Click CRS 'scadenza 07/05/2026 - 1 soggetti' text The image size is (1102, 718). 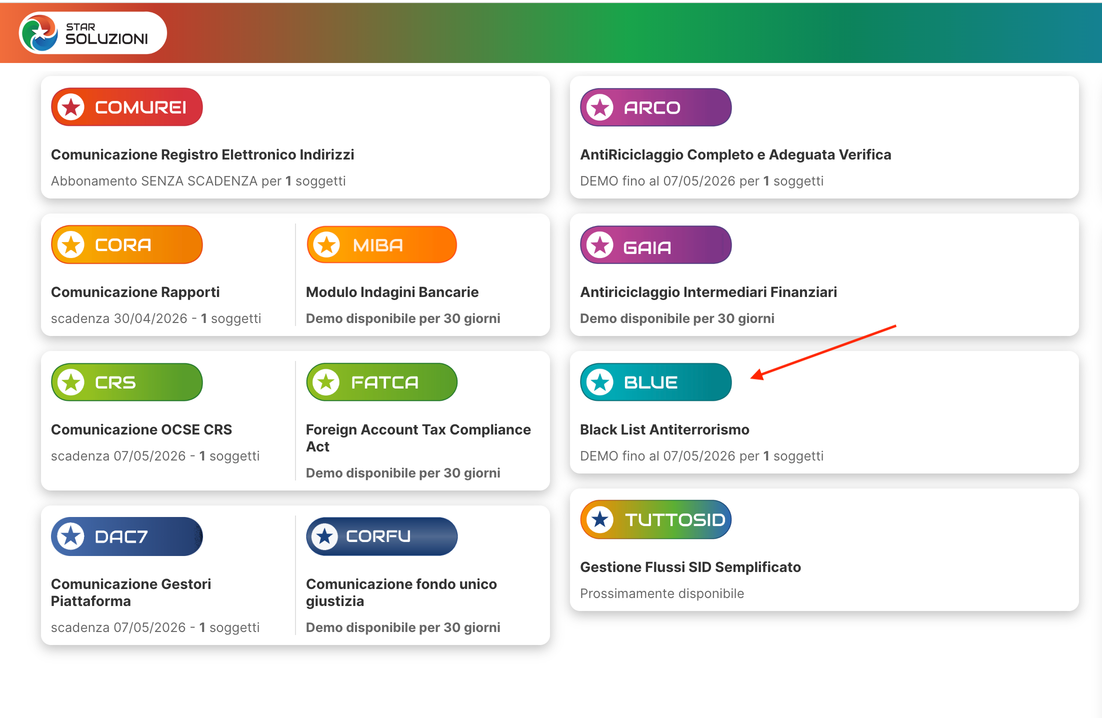click(x=155, y=457)
